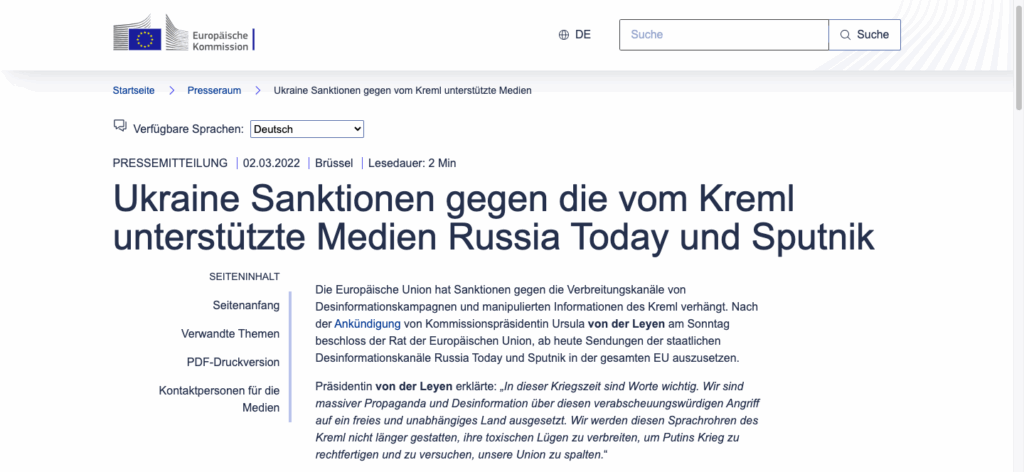
Task: Click the main headline Ukraine Sanktionen
Action: [x=493, y=219]
